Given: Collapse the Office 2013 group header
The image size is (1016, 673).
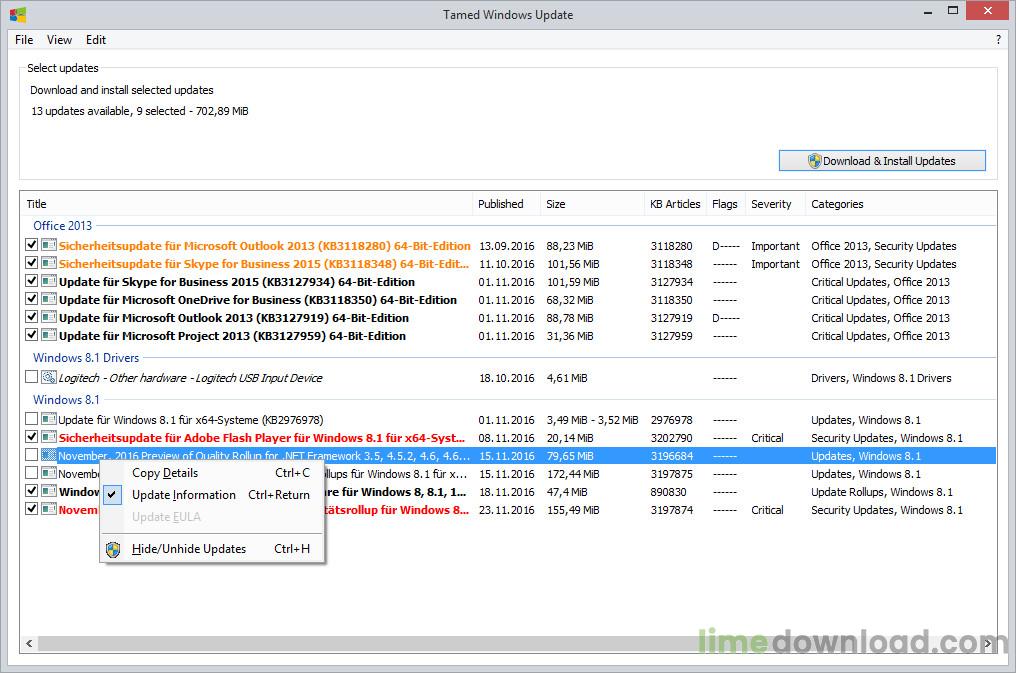Looking at the screenshot, I should click(x=63, y=225).
